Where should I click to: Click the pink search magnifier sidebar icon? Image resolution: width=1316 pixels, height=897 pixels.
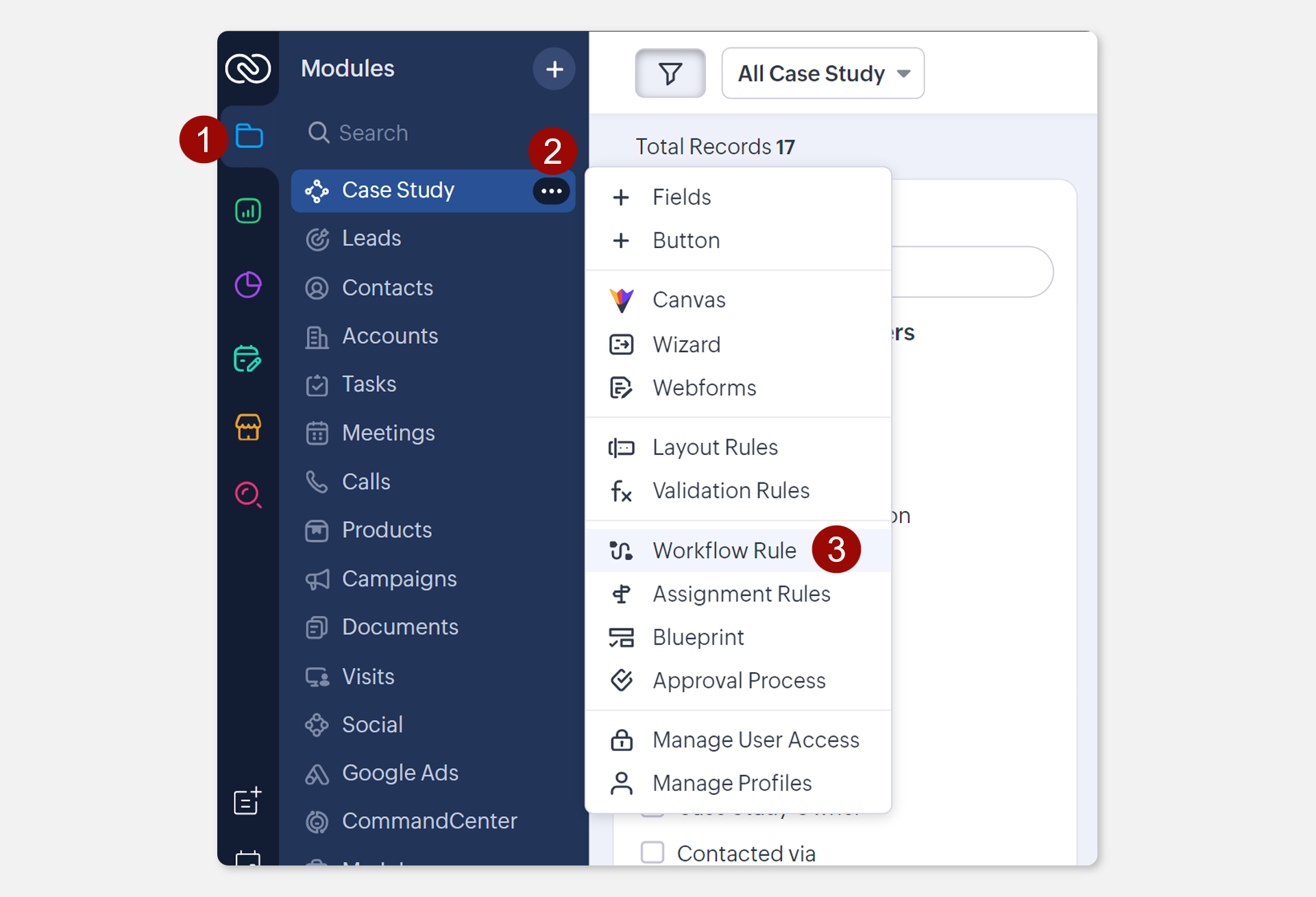click(x=248, y=495)
